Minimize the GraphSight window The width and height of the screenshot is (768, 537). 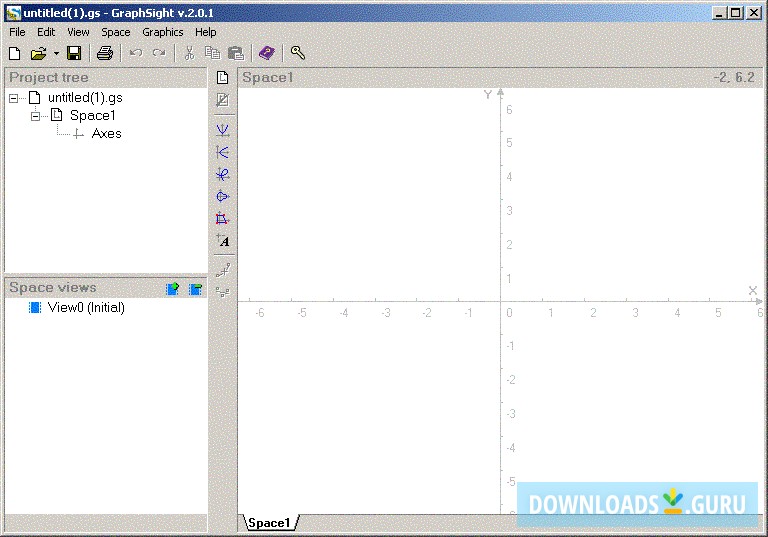click(x=719, y=13)
